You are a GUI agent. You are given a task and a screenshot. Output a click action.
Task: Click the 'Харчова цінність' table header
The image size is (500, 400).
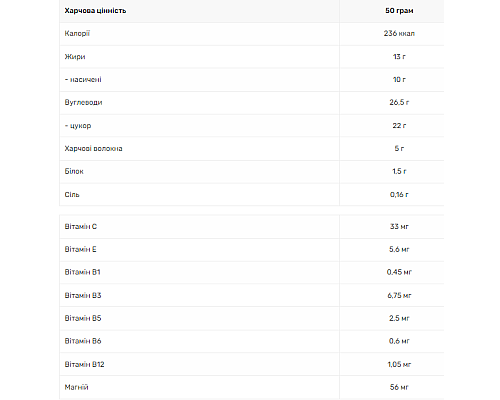[x=95, y=11]
